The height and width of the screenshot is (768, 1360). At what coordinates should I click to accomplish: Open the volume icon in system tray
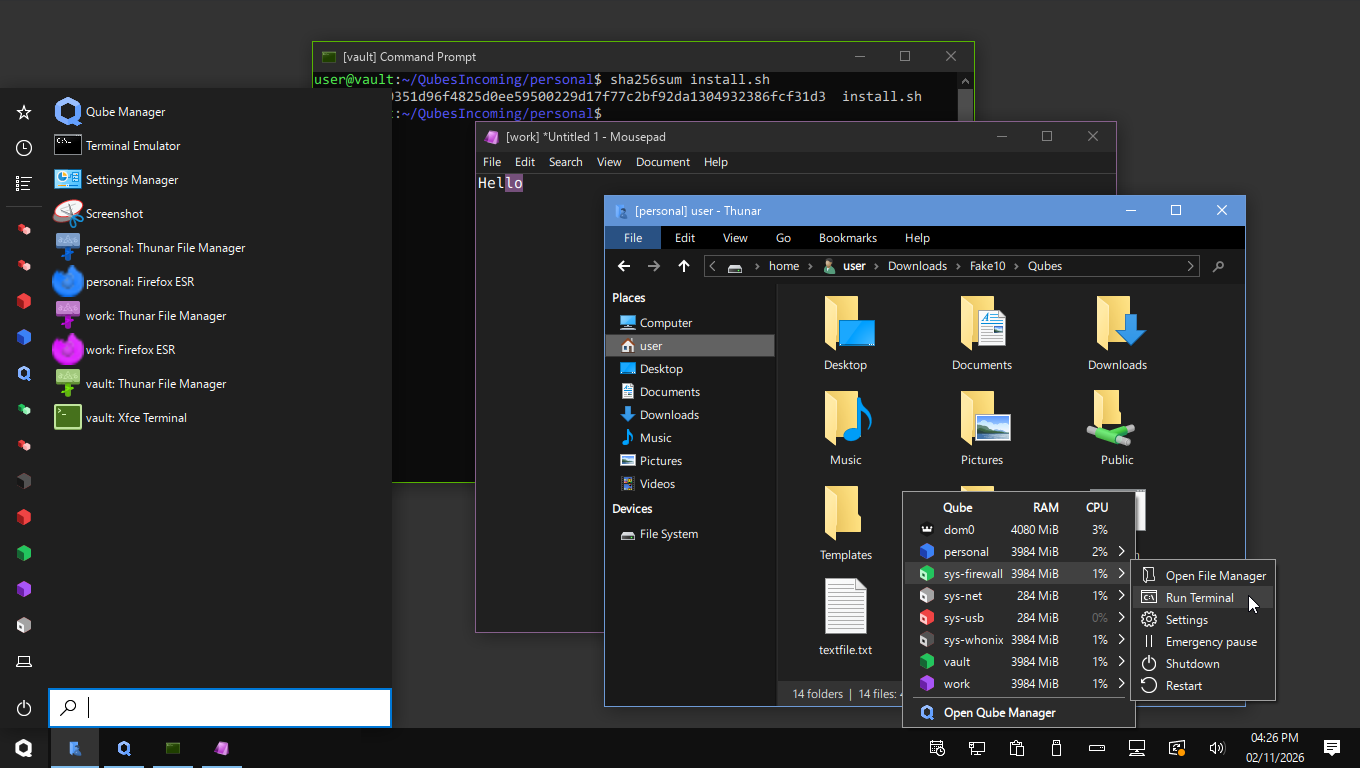(1217, 748)
